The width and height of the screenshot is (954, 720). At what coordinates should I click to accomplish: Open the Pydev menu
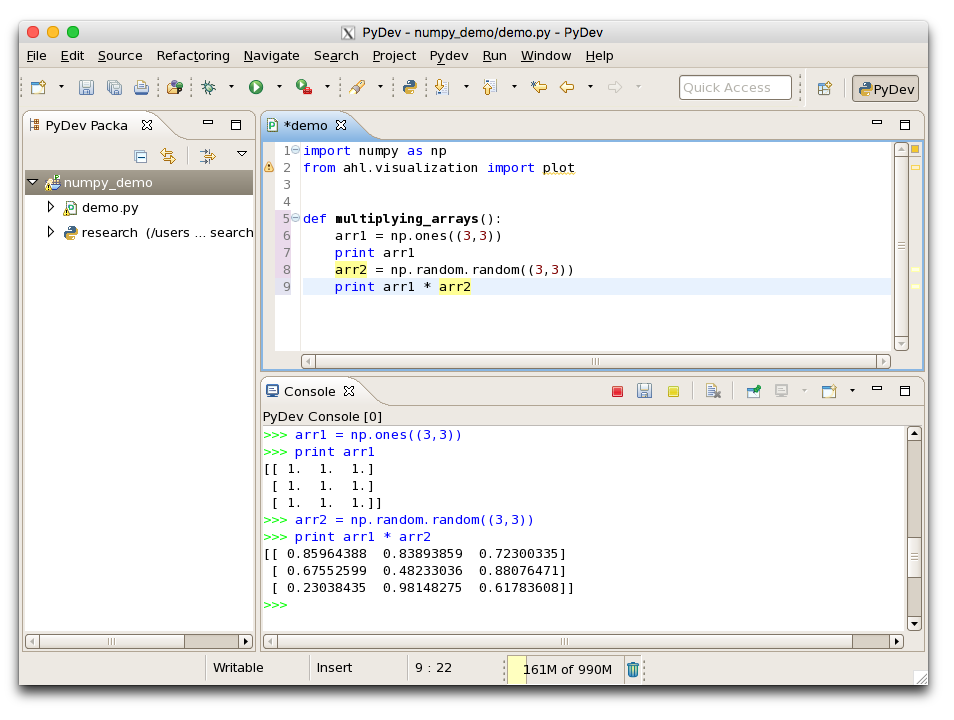(x=449, y=56)
